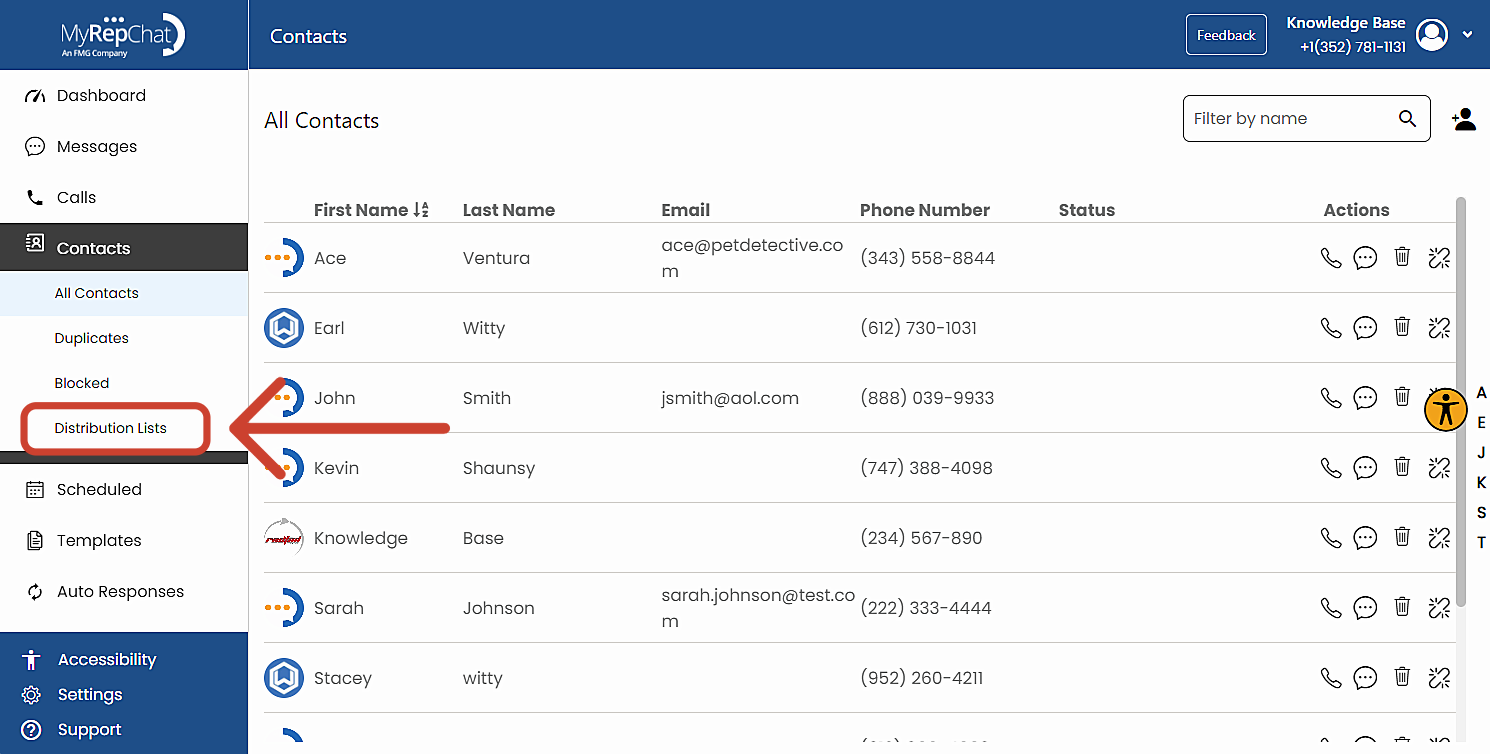
Task: Click the user profile avatar icon
Action: tap(1431, 34)
